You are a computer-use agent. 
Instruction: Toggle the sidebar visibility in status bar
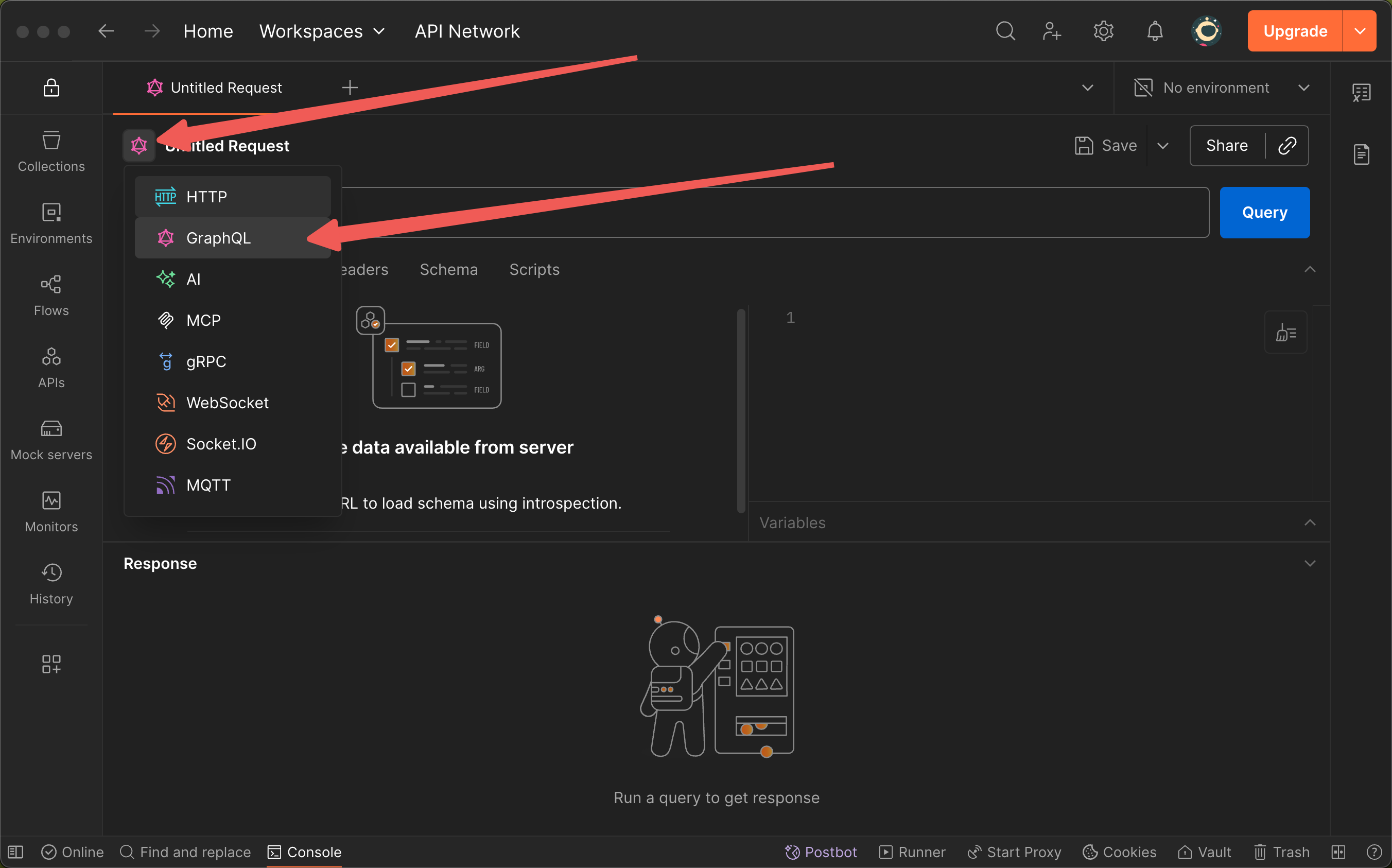[15, 852]
